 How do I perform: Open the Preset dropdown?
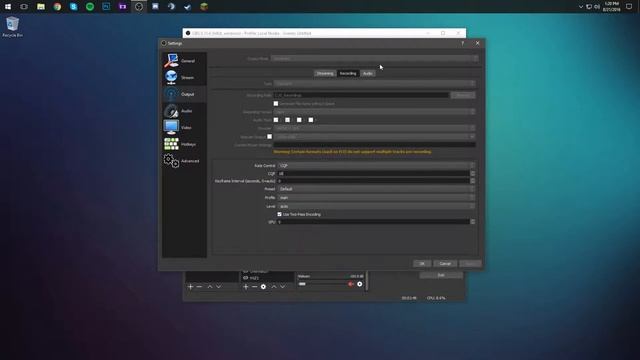point(376,189)
